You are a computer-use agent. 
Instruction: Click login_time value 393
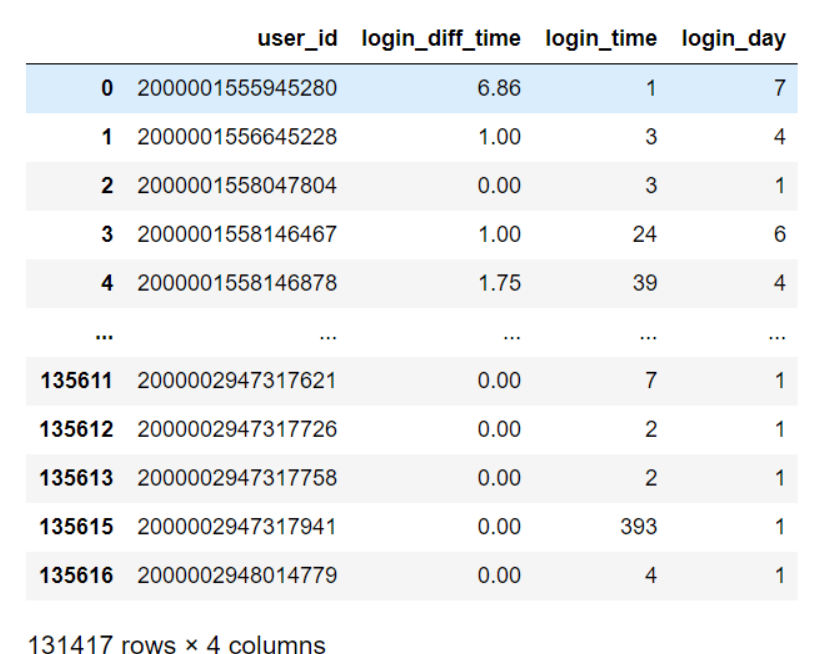pos(638,527)
